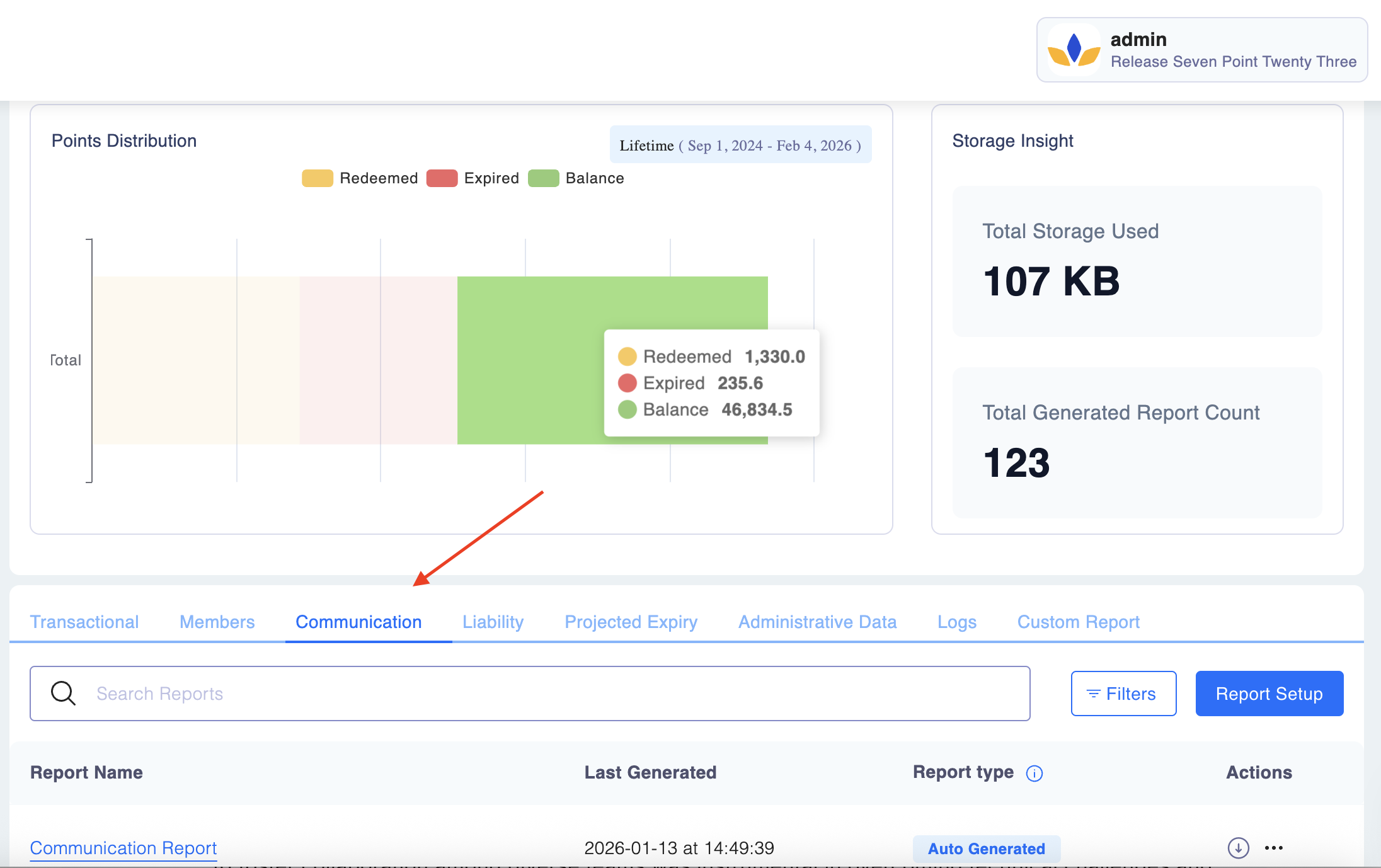Open the Communication Report link
Screen dimensions: 1381x868
tap(123, 848)
